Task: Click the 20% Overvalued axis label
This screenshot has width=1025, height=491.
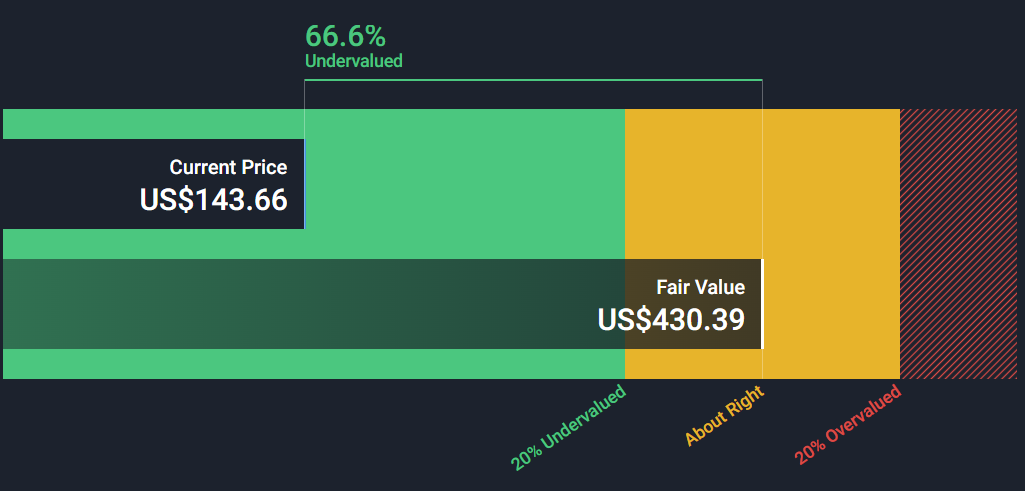Action: tap(848, 424)
